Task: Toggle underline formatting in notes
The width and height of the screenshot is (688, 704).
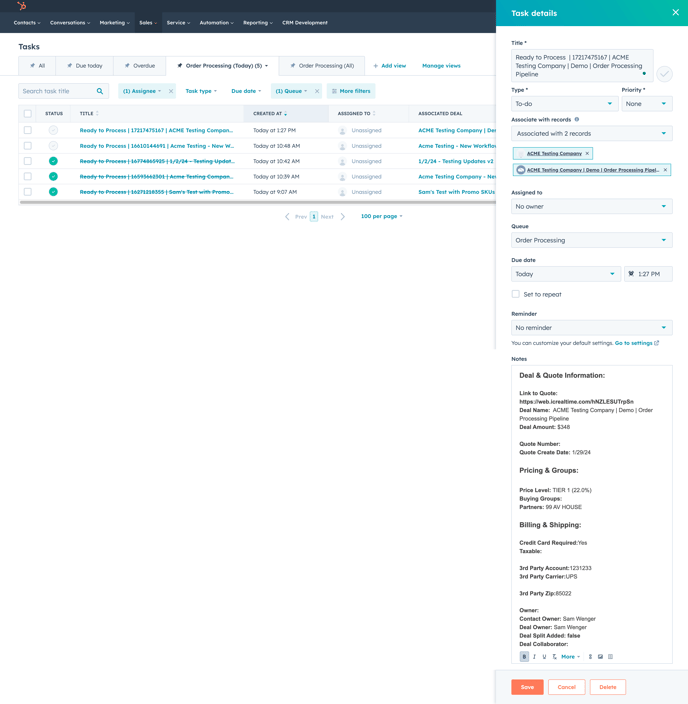Action: [544, 656]
